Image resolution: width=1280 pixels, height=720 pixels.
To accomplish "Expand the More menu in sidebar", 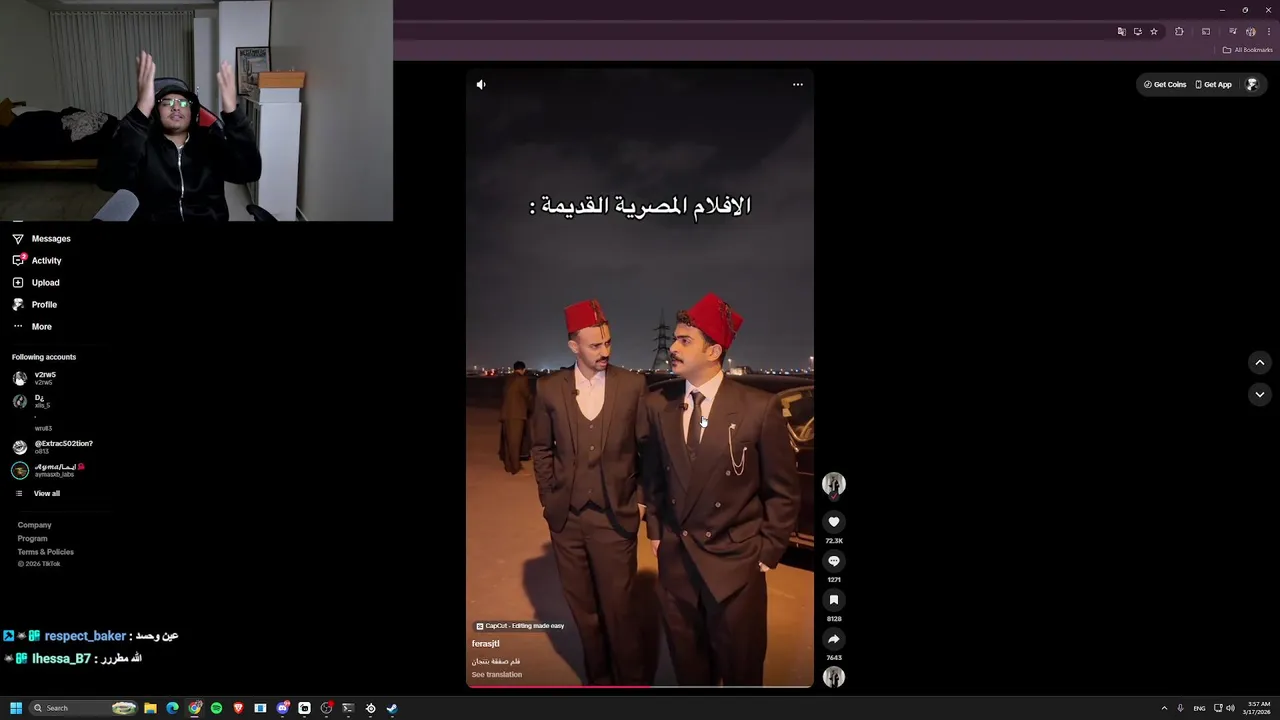I will point(32,327).
